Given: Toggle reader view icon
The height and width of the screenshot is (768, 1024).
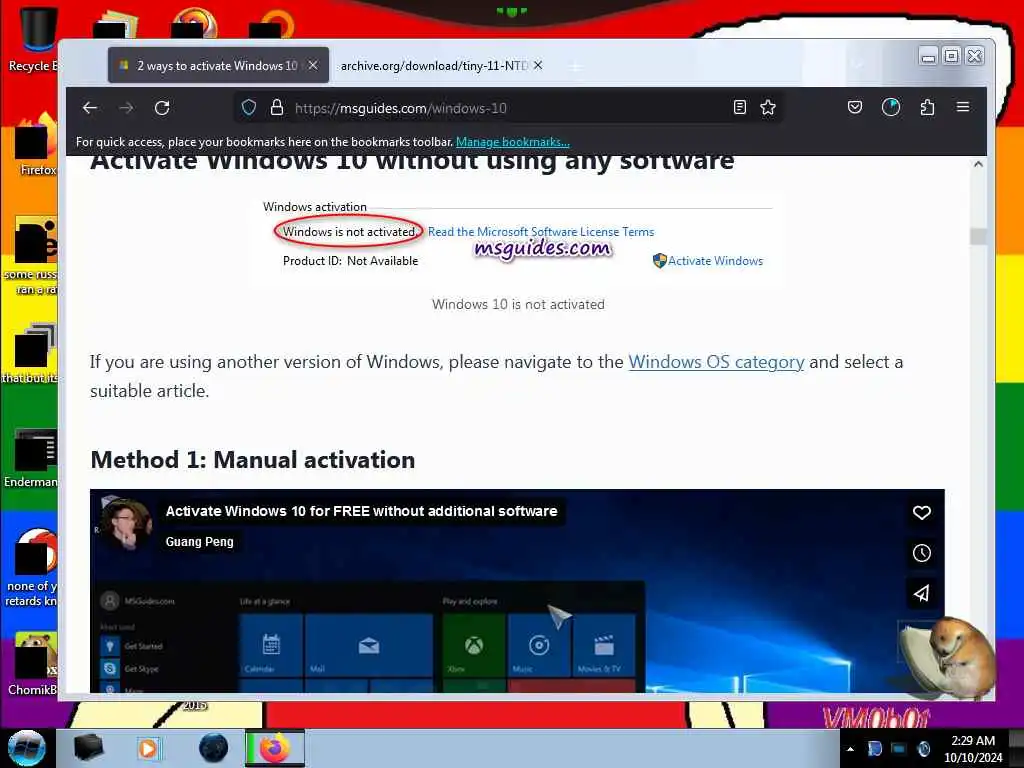Looking at the screenshot, I should point(739,108).
